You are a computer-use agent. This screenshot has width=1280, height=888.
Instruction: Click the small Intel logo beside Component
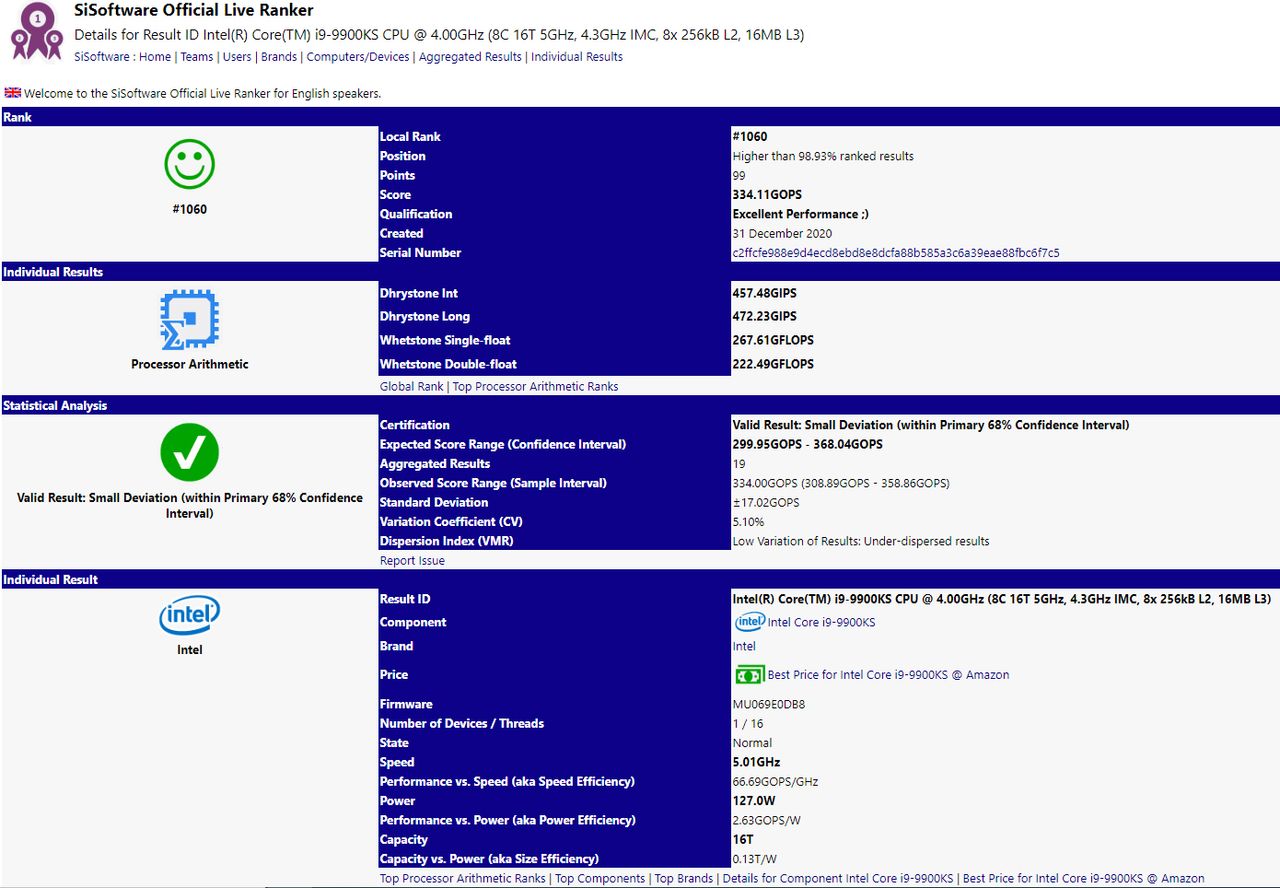[749, 622]
